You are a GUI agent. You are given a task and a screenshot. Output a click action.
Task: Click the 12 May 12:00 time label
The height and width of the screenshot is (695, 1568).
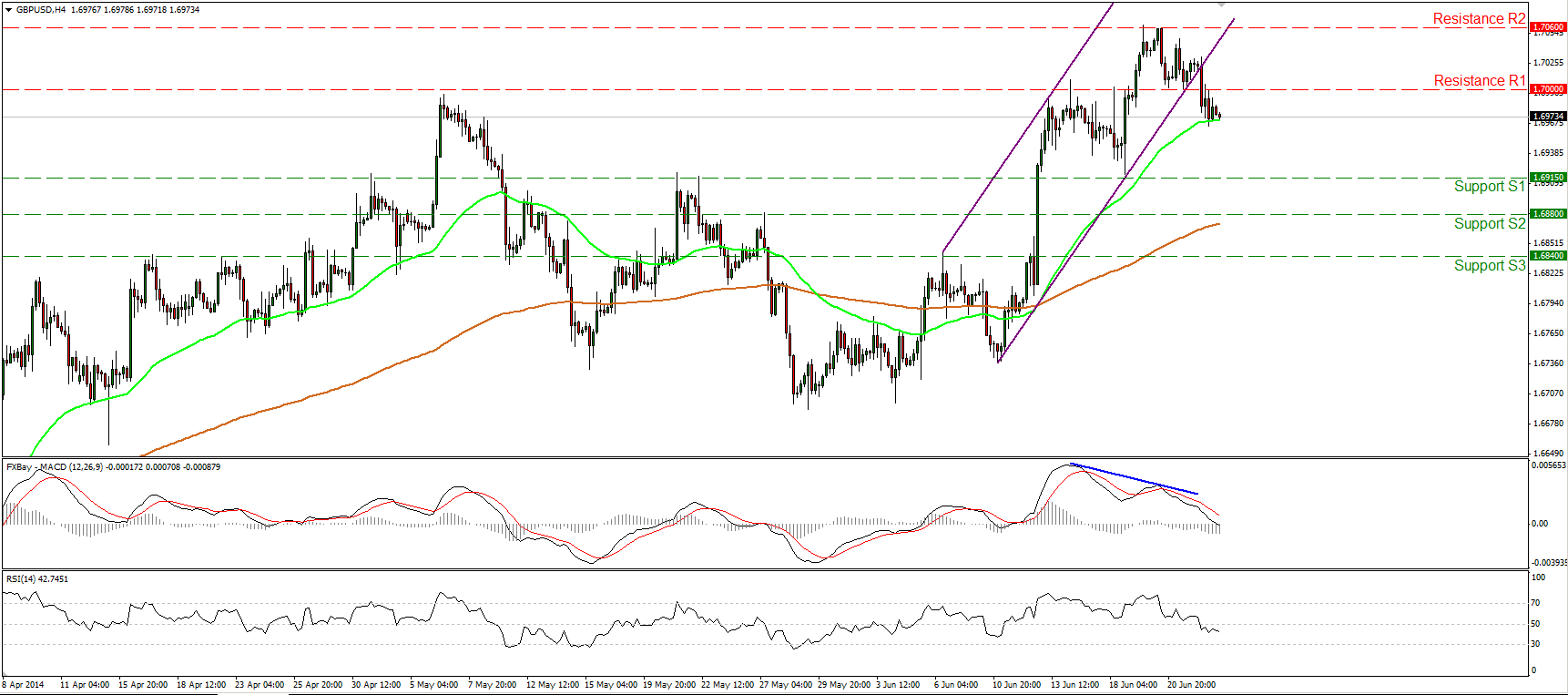pyautogui.click(x=553, y=685)
